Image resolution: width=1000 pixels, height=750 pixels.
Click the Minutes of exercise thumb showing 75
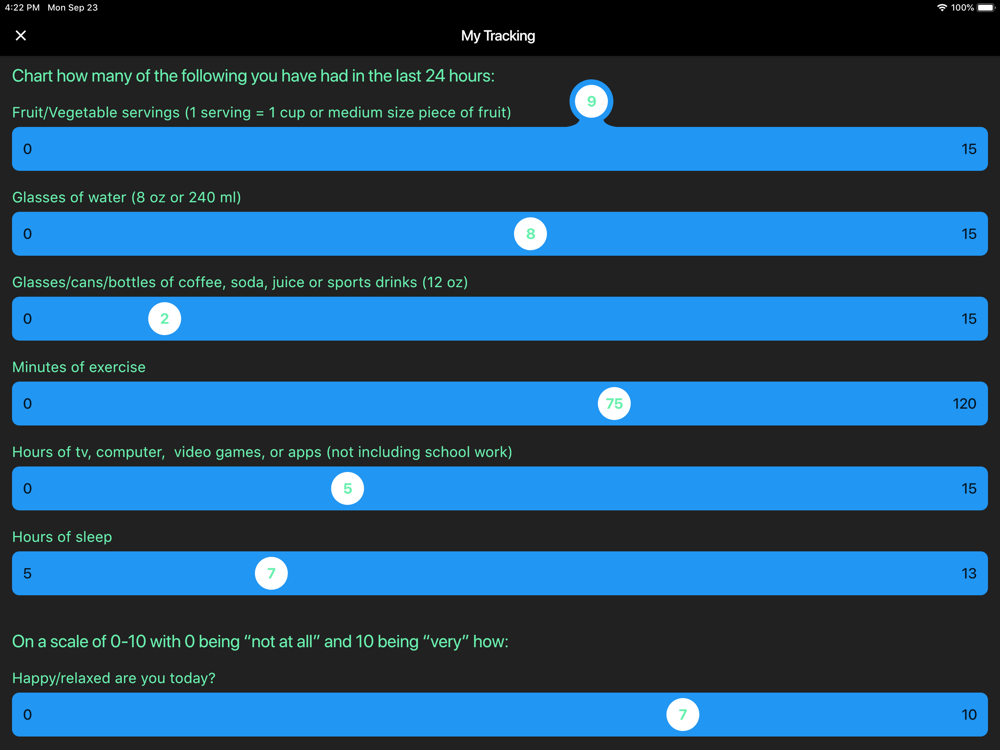[614, 404]
